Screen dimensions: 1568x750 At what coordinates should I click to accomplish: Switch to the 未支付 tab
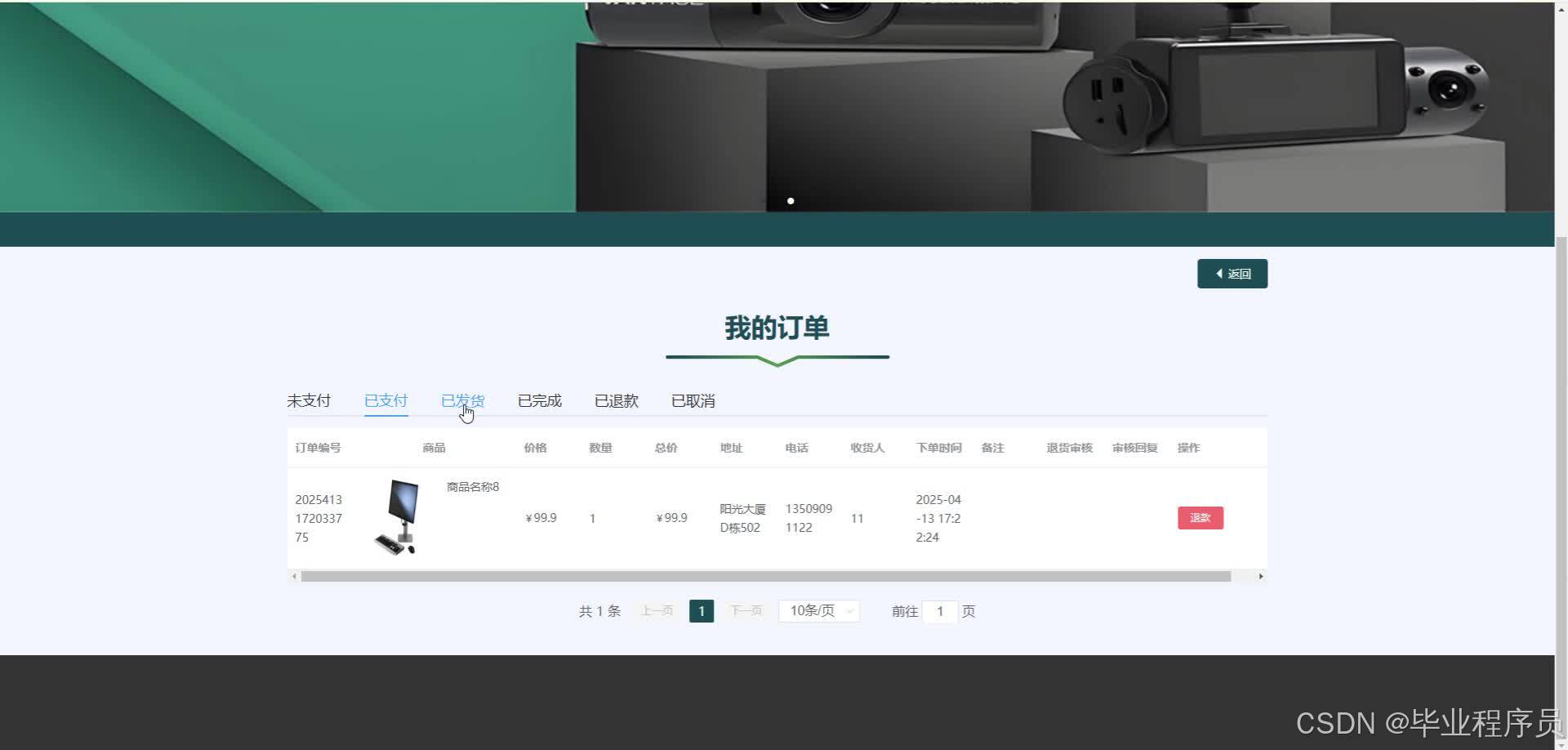[309, 400]
